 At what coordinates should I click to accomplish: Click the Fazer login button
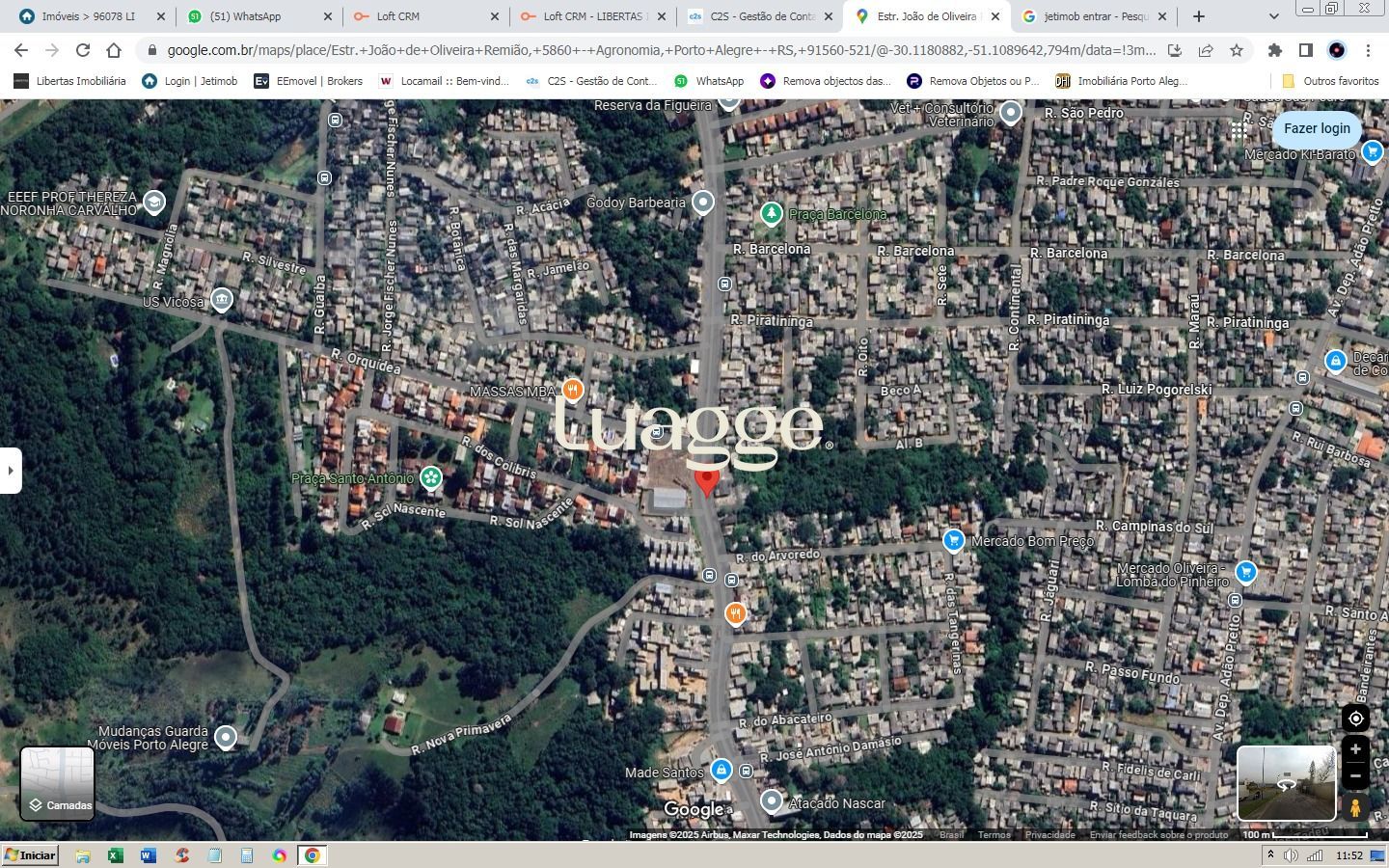(x=1318, y=128)
